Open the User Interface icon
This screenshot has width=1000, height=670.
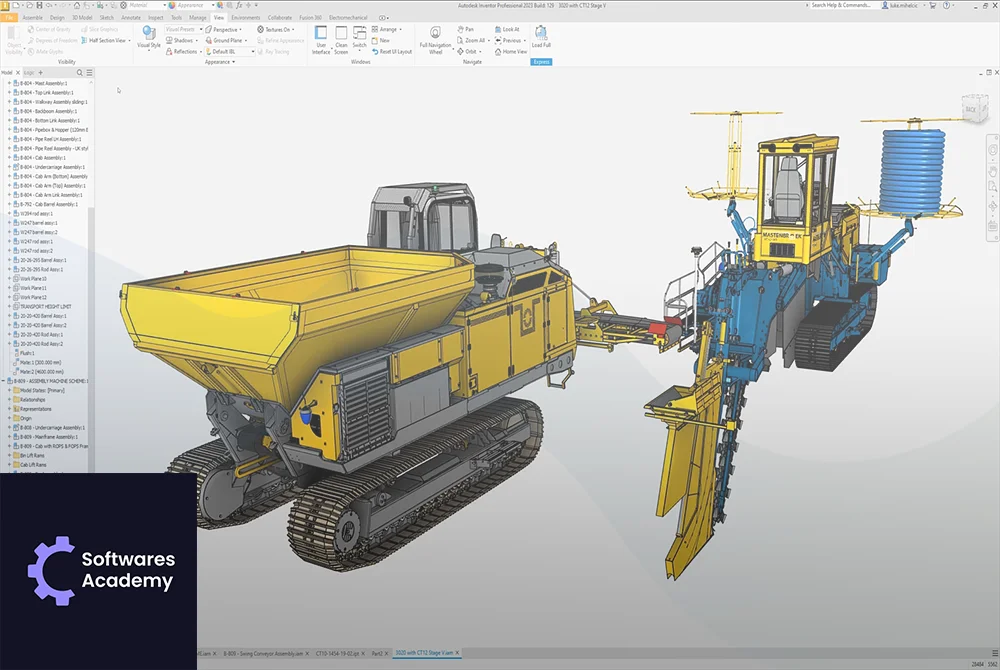(x=321, y=33)
